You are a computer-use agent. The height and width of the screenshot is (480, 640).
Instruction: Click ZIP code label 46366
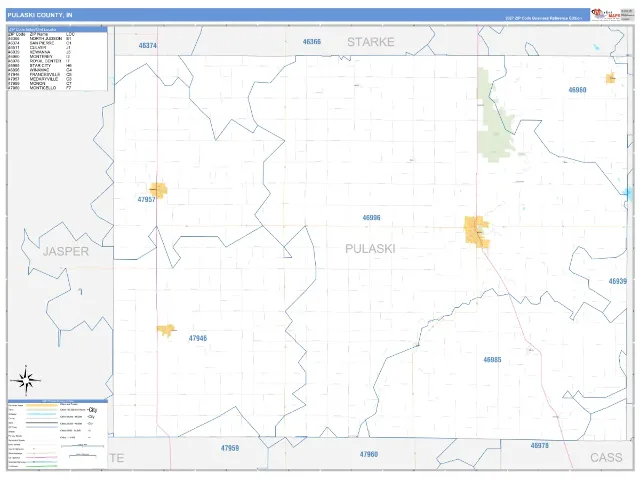312,42
